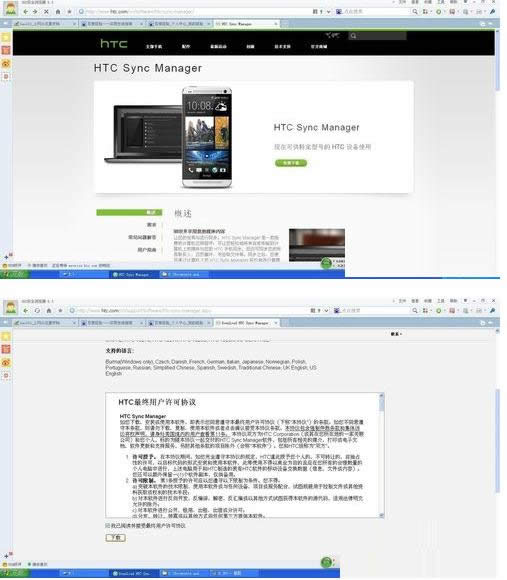Click red calendar sidebar icon in license window
The width and height of the screenshot is (507, 580).
pyautogui.click(x=6, y=349)
